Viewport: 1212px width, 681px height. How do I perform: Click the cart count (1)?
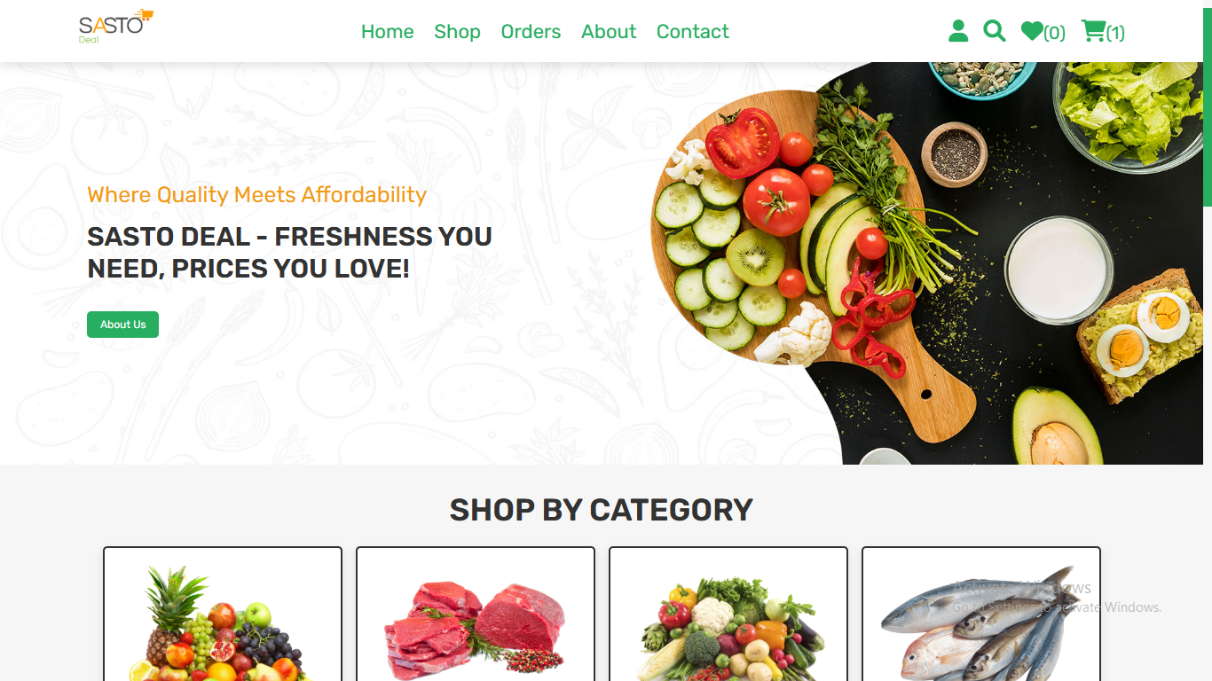tap(1115, 33)
